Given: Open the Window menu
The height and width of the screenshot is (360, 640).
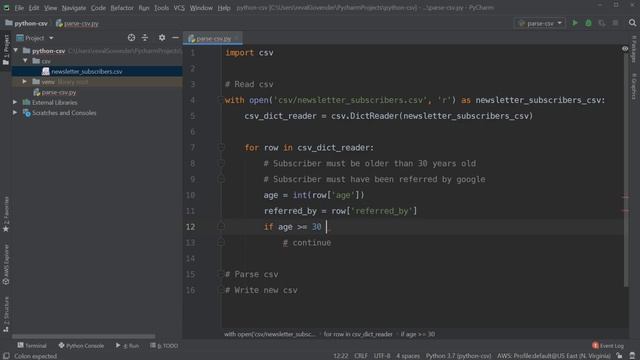Looking at the screenshot, I should coord(201,8).
